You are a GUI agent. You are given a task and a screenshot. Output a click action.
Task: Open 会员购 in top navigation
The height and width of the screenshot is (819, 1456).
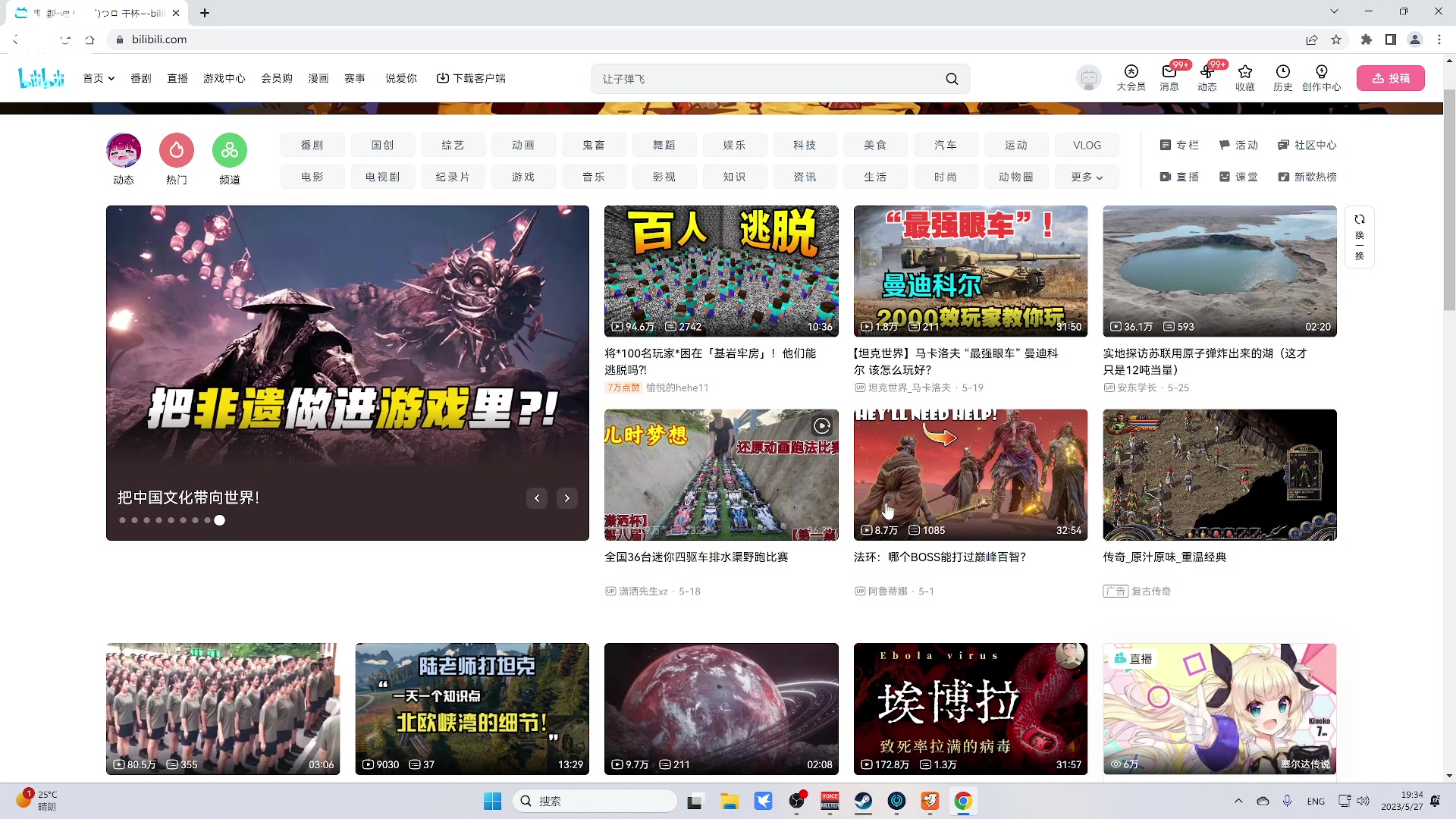pos(277,78)
